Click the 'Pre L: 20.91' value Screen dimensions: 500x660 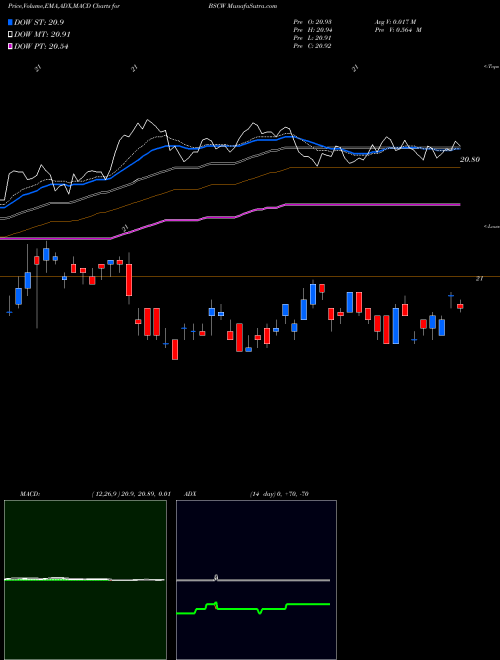click(x=313, y=38)
